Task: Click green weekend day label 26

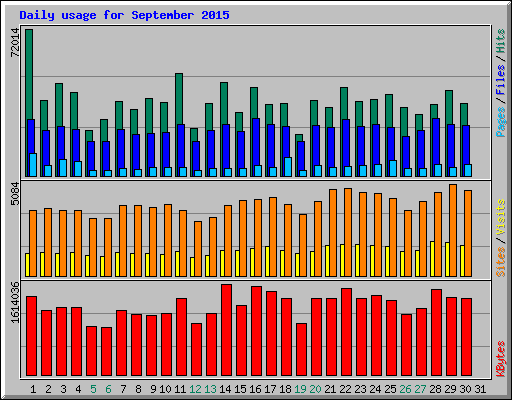Action: point(405,389)
